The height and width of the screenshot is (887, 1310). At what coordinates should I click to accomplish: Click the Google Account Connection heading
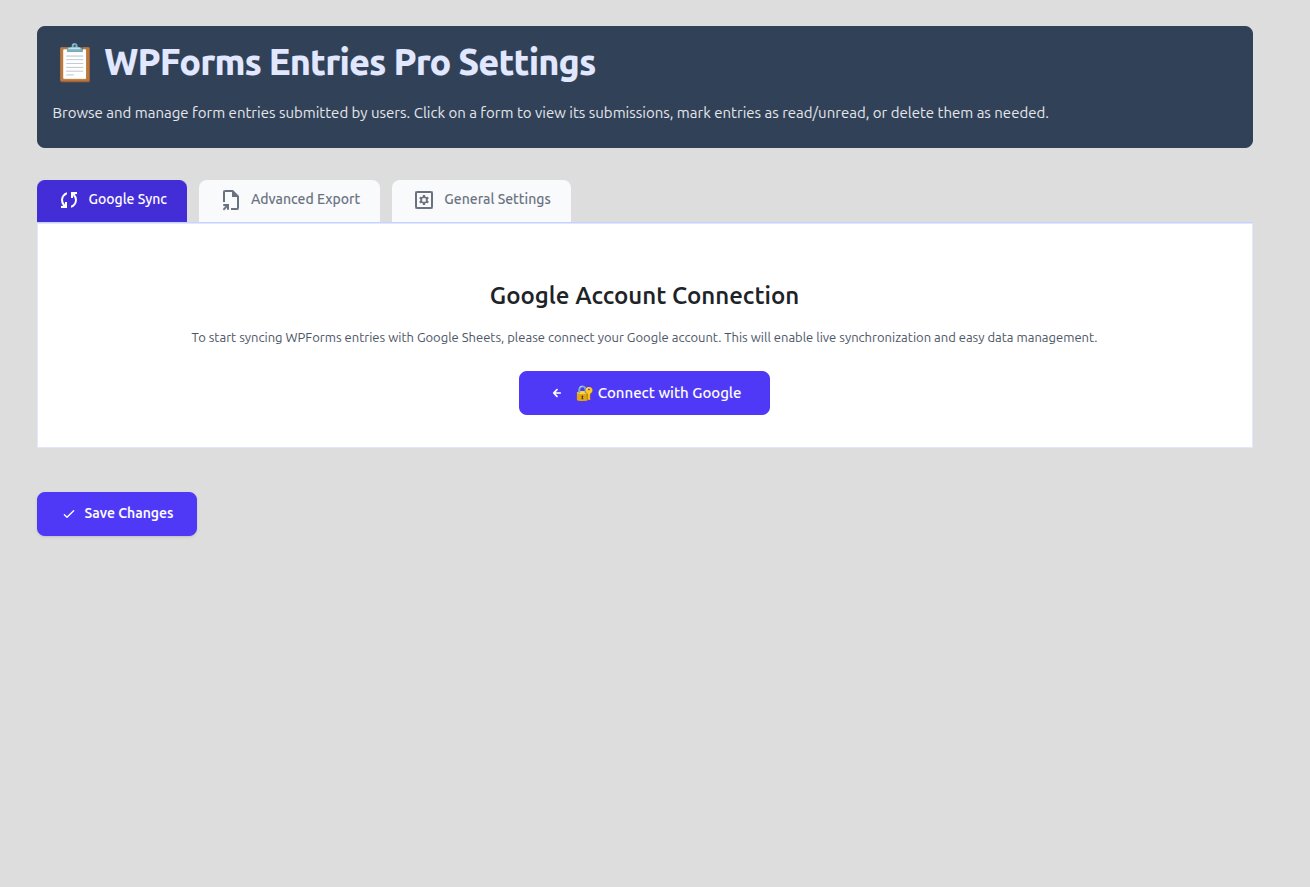[644, 295]
